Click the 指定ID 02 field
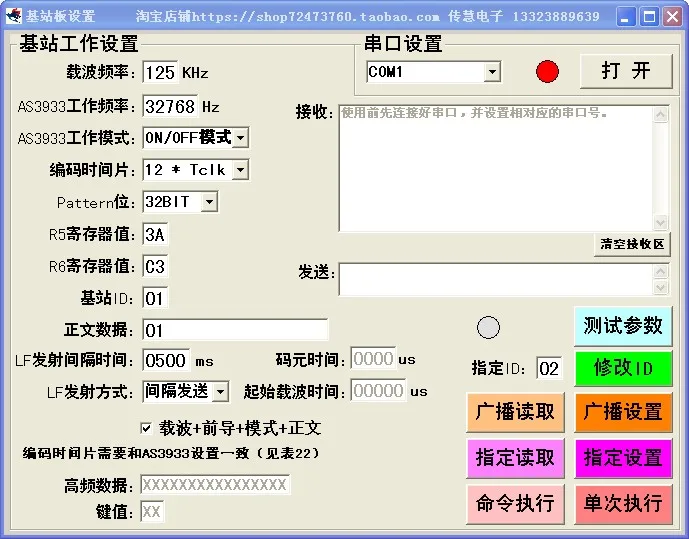 pyautogui.click(x=549, y=368)
